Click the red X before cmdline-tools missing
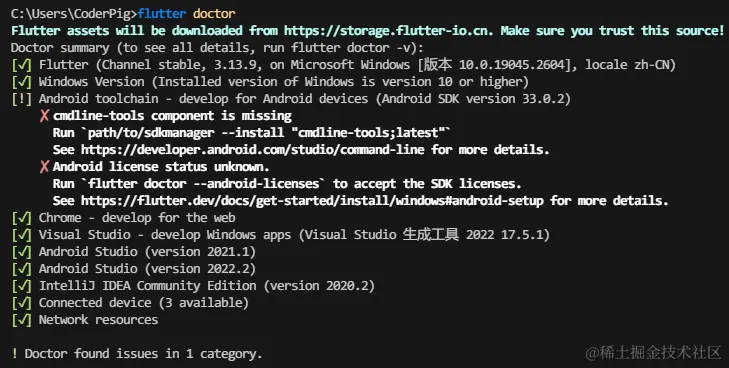Image resolution: width=729 pixels, height=368 pixels. point(44,116)
